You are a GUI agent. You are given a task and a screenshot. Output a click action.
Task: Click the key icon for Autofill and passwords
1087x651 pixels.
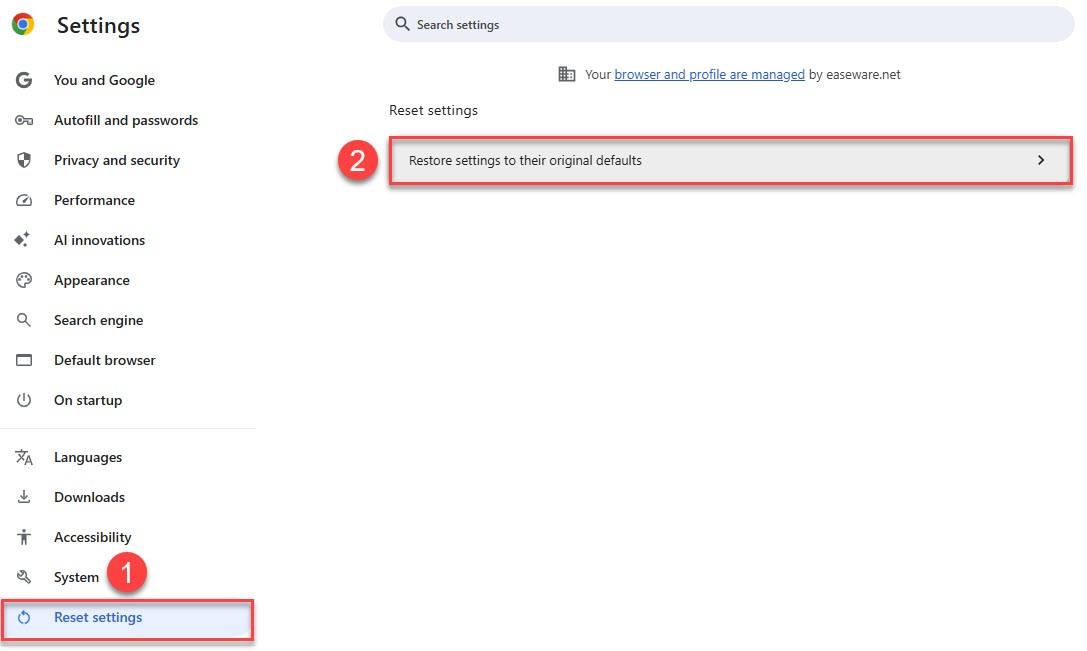click(24, 120)
